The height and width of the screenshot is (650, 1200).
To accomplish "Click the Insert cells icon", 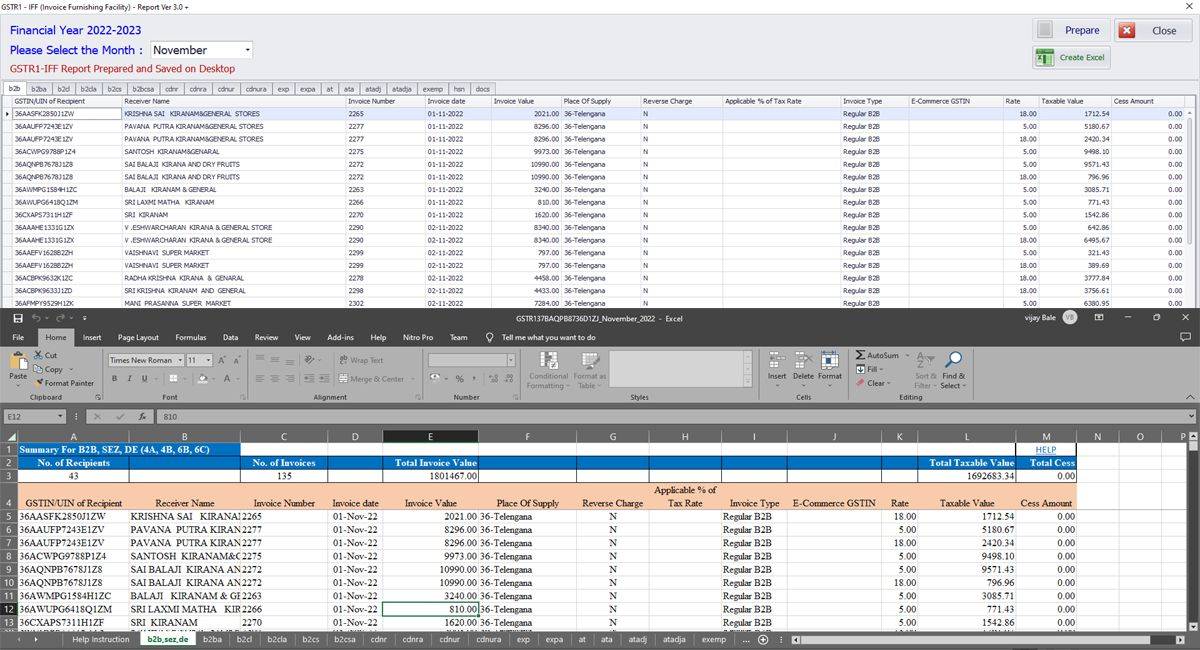I will click(x=777, y=361).
